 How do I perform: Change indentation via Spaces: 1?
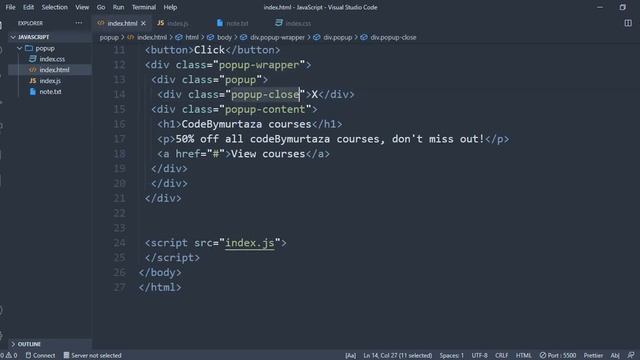[451, 356]
